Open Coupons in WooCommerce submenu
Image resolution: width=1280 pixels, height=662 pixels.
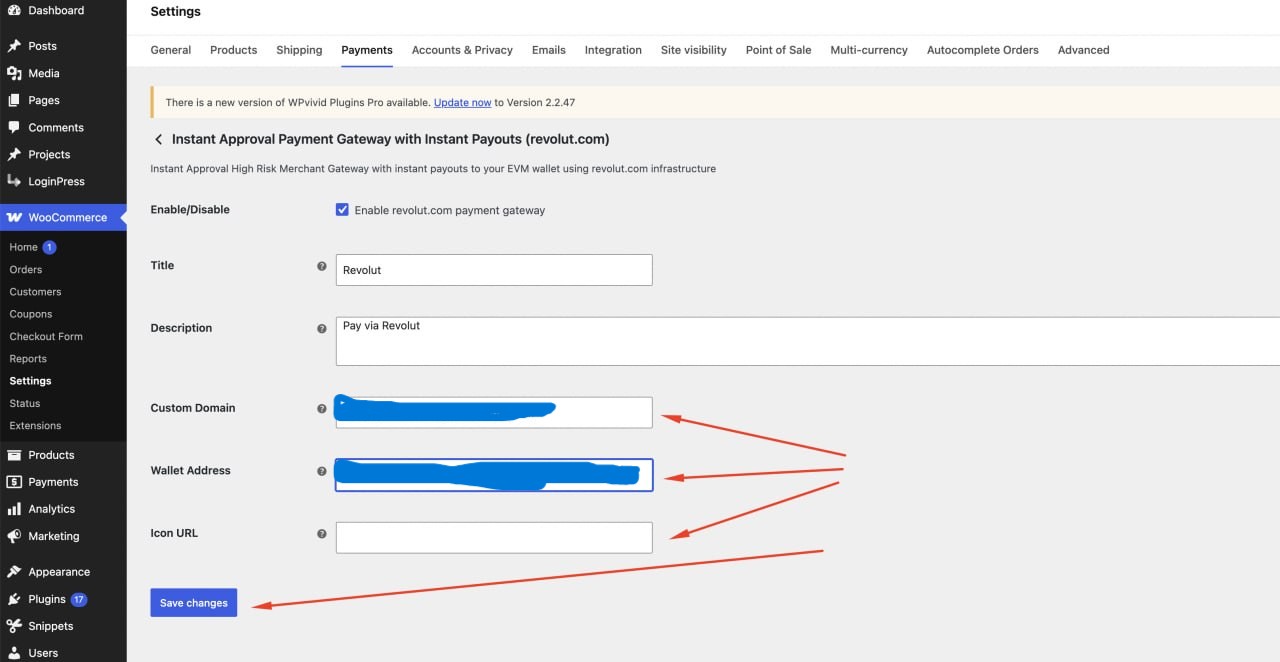[31, 314]
